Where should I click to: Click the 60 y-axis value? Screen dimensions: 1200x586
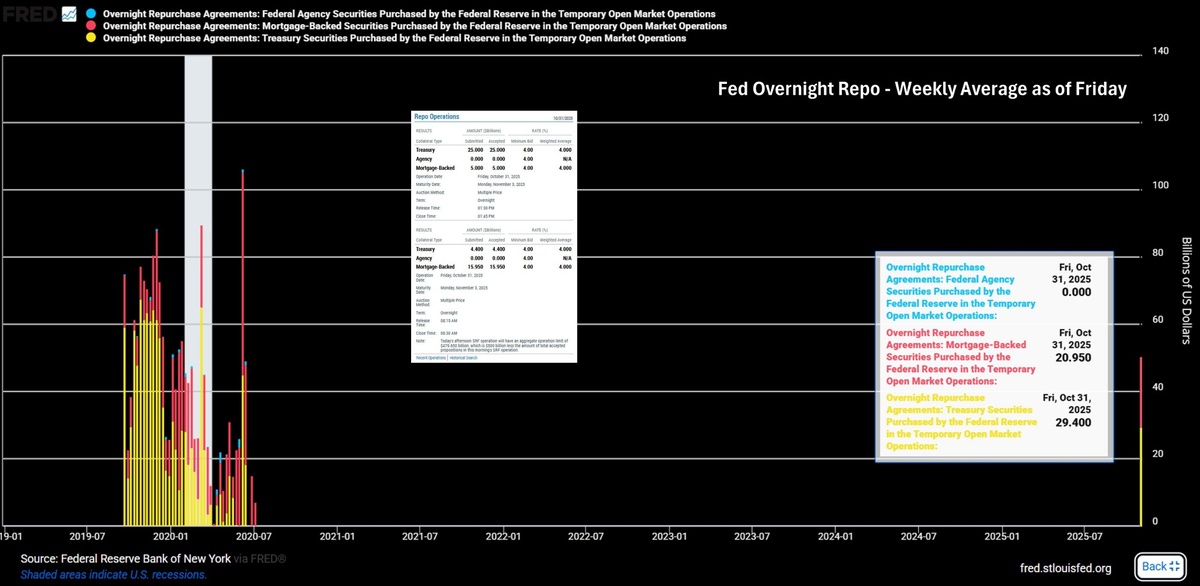point(1159,319)
